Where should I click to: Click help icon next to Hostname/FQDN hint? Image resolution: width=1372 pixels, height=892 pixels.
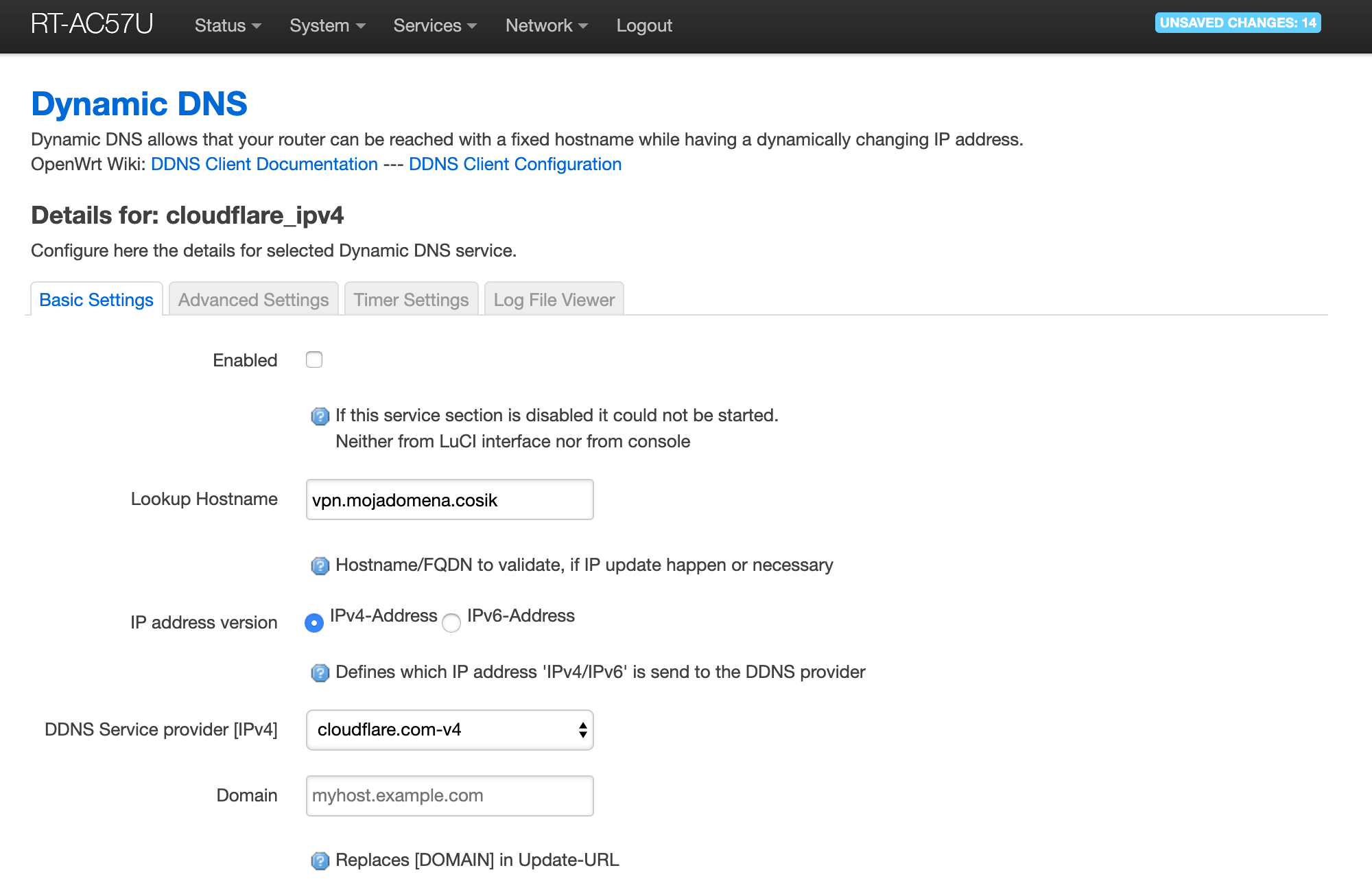[x=320, y=566]
